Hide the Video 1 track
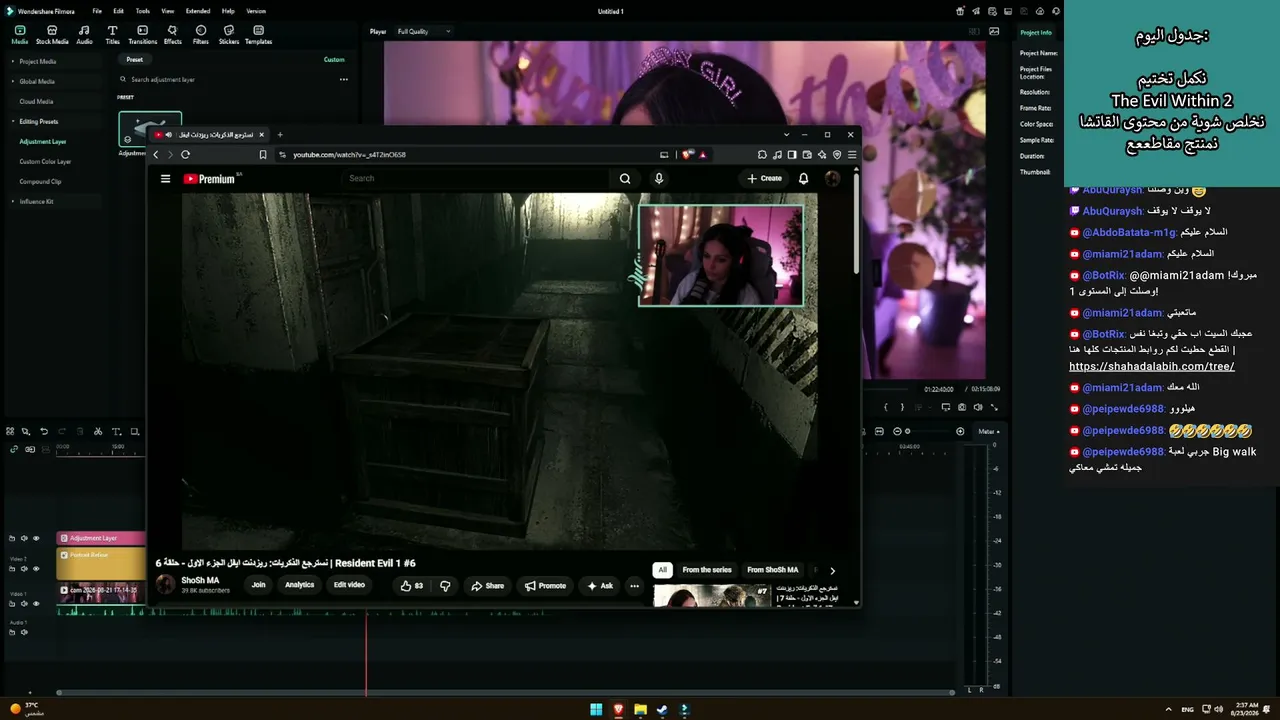This screenshot has width=1280, height=720. (36, 603)
